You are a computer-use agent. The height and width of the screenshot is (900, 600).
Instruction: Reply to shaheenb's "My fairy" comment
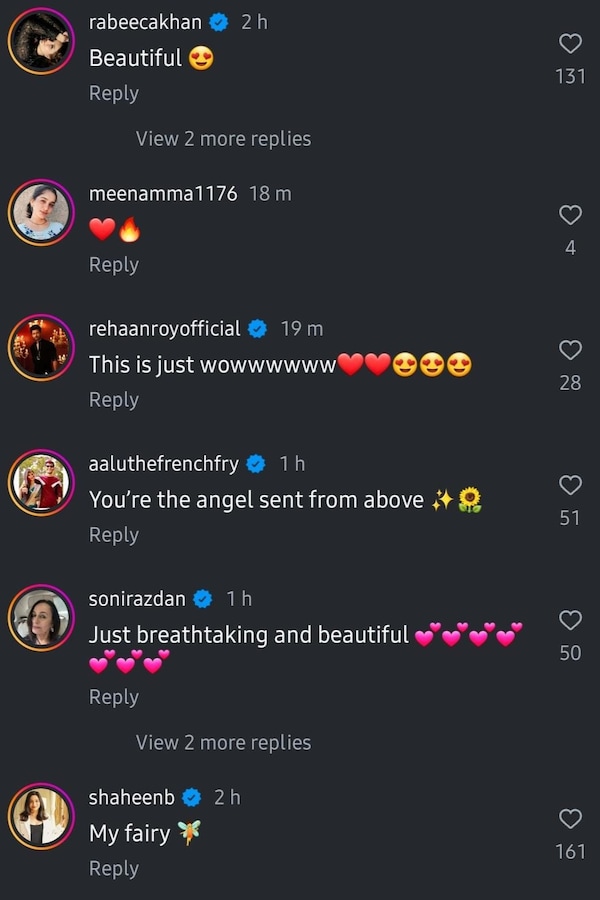point(114,868)
